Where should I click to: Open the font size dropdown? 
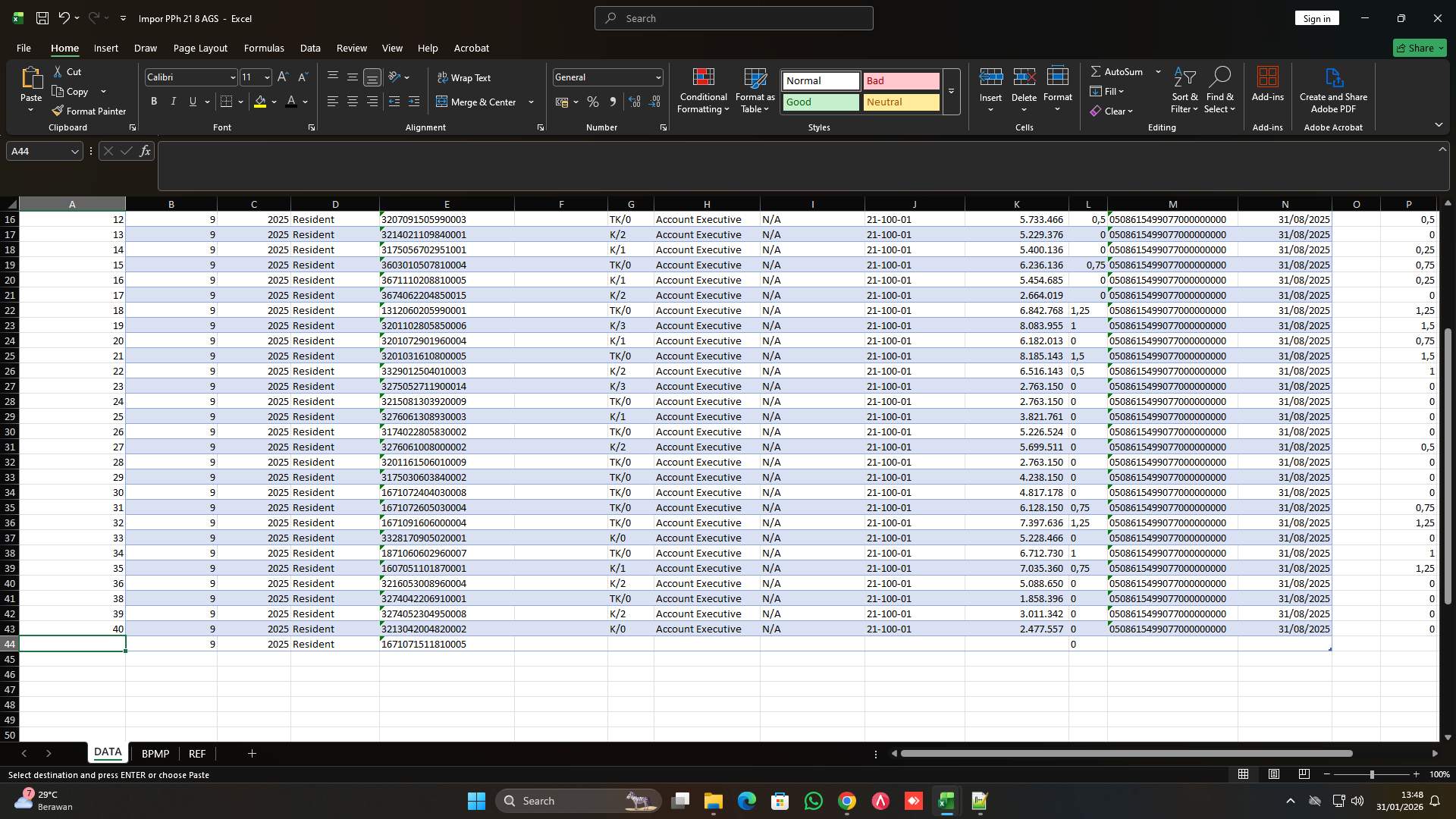point(265,77)
